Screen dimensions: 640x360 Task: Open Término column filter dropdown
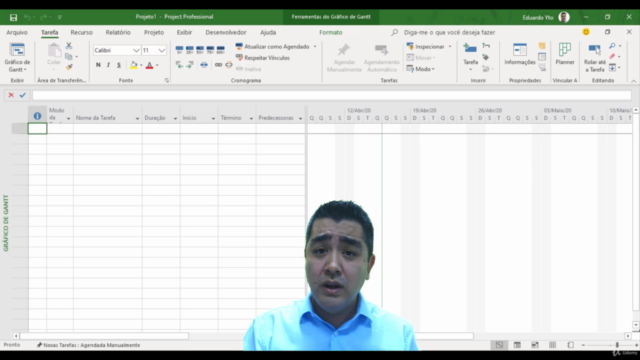(251, 118)
